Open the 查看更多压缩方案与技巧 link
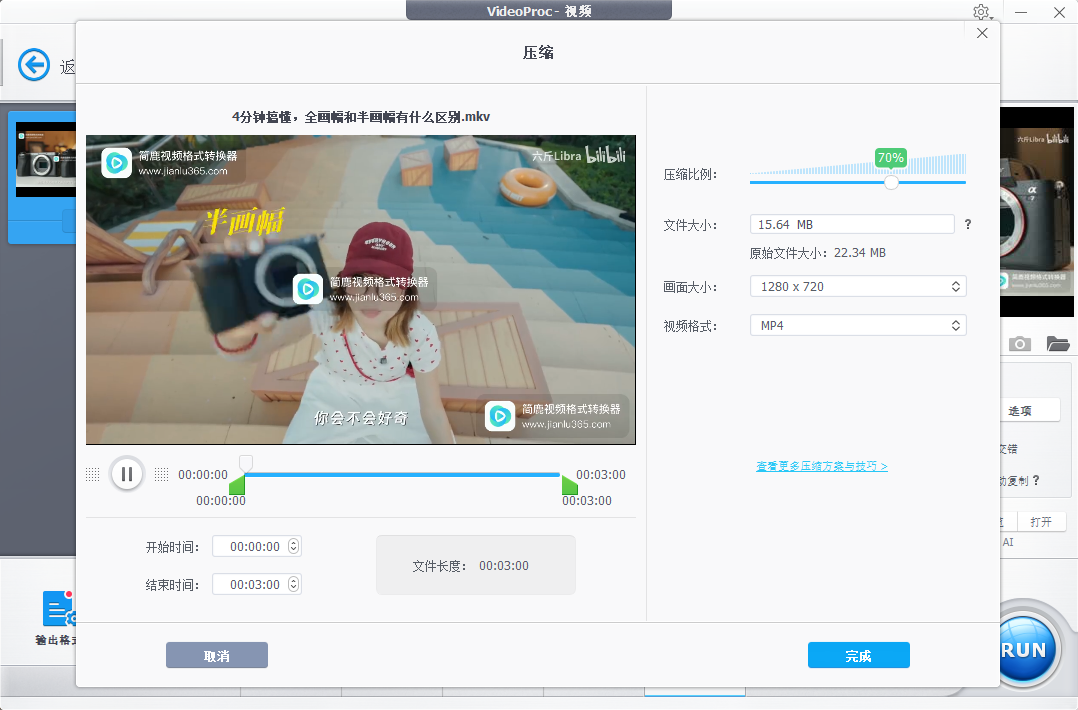This screenshot has width=1078, height=710. click(822, 466)
